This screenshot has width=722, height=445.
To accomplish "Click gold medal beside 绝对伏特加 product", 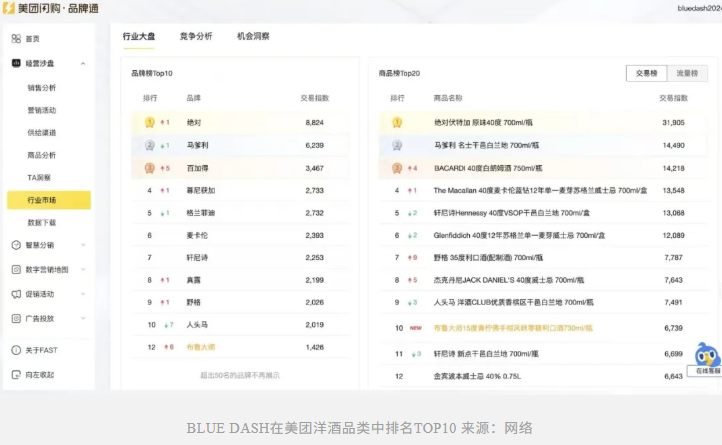I will (x=397, y=122).
